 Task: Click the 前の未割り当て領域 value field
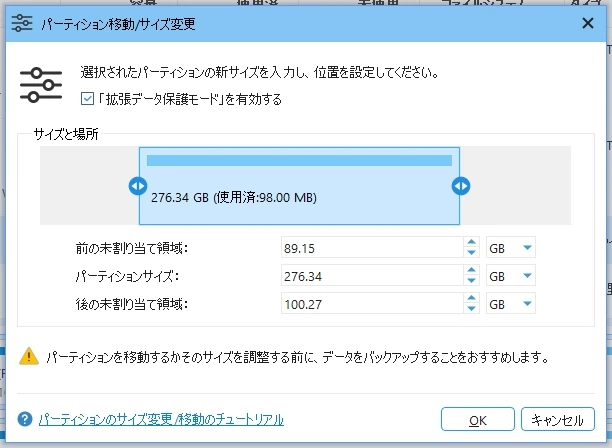(x=372, y=247)
